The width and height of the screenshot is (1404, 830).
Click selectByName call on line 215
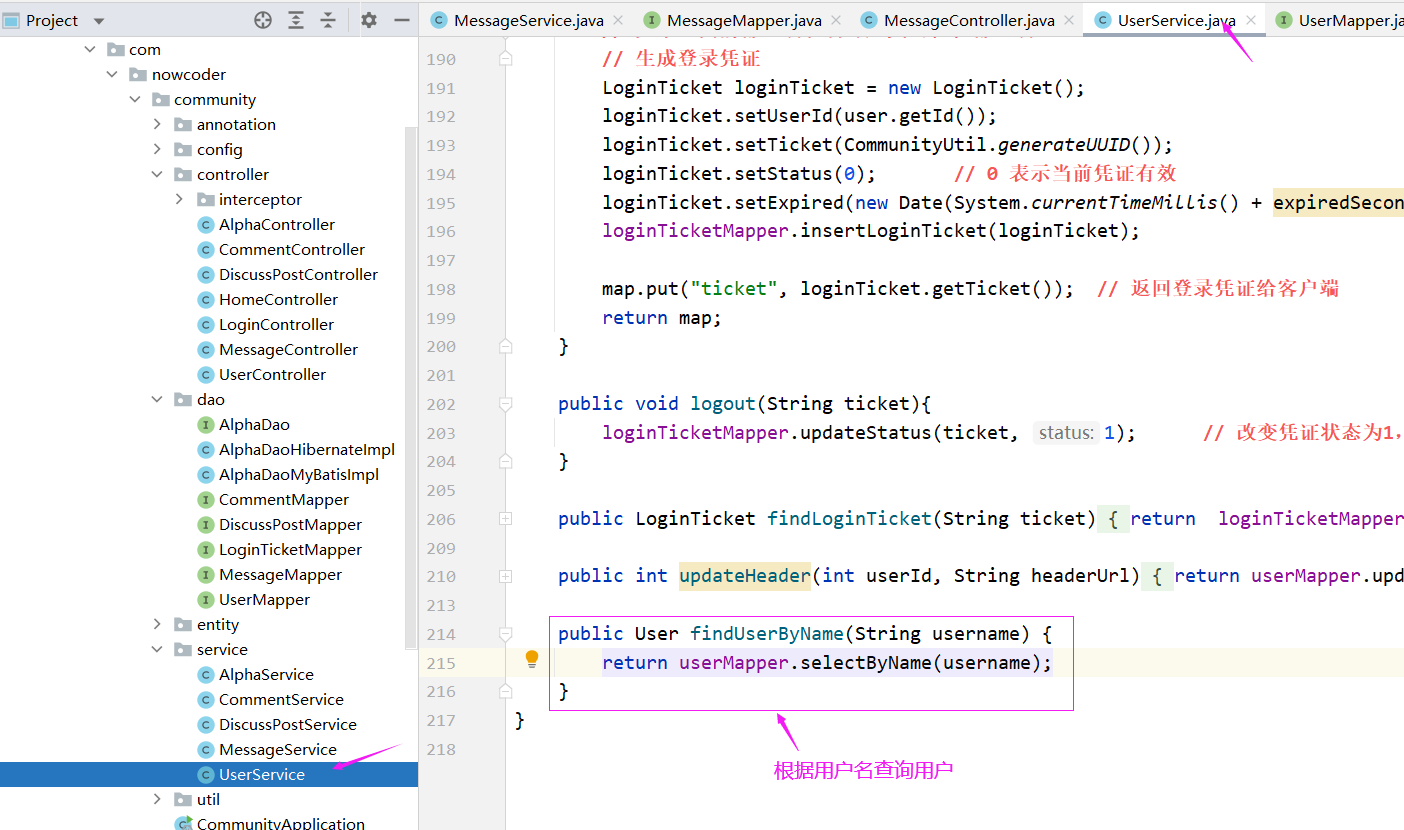tap(865, 663)
